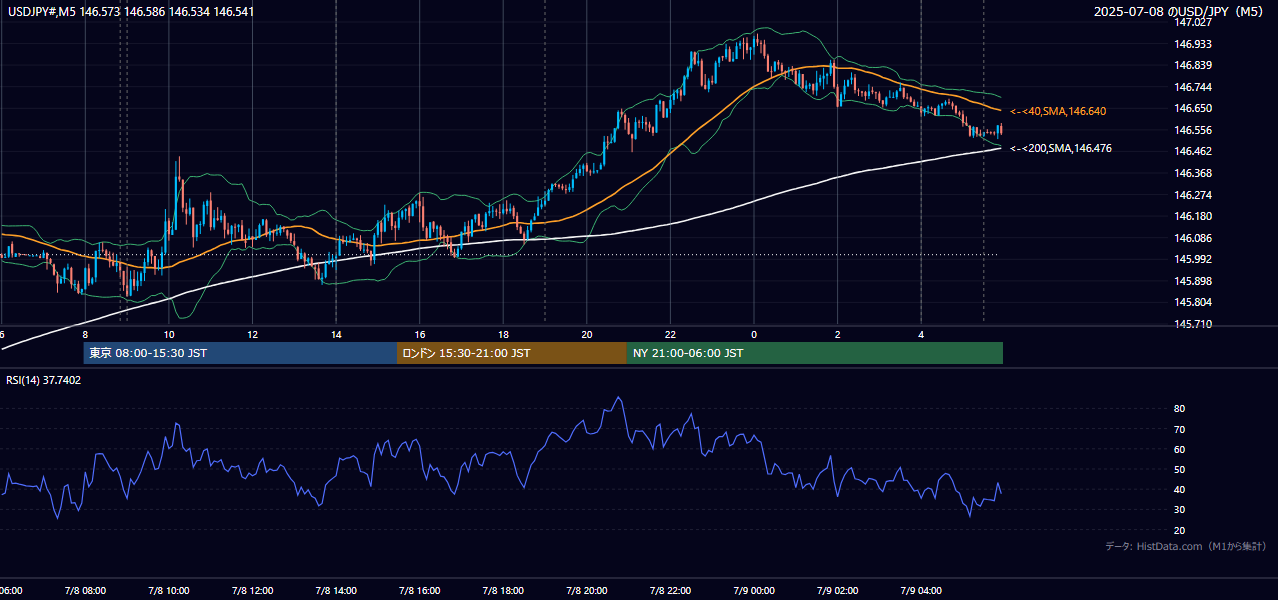The image size is (1278, 600).
Task: Click RSI scale value 40
Action: click(1180, 490)
